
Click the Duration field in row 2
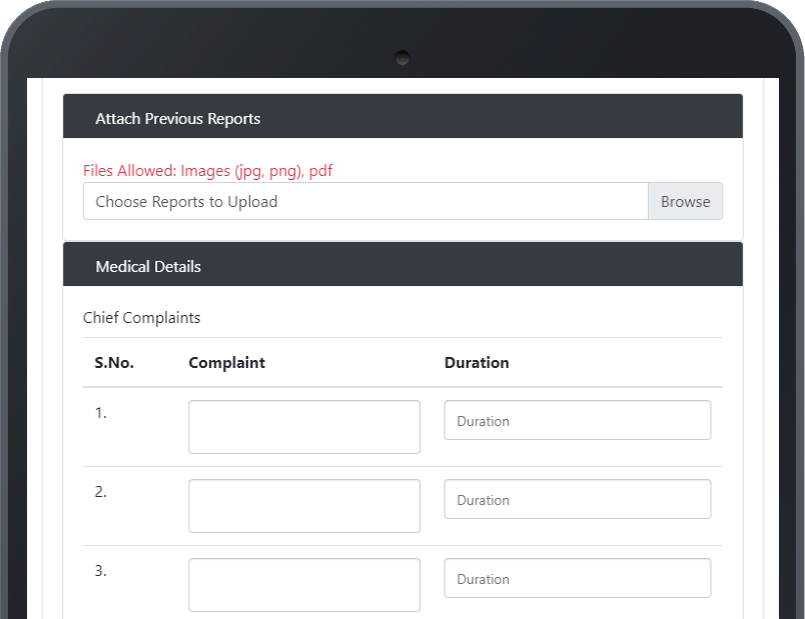577,500
